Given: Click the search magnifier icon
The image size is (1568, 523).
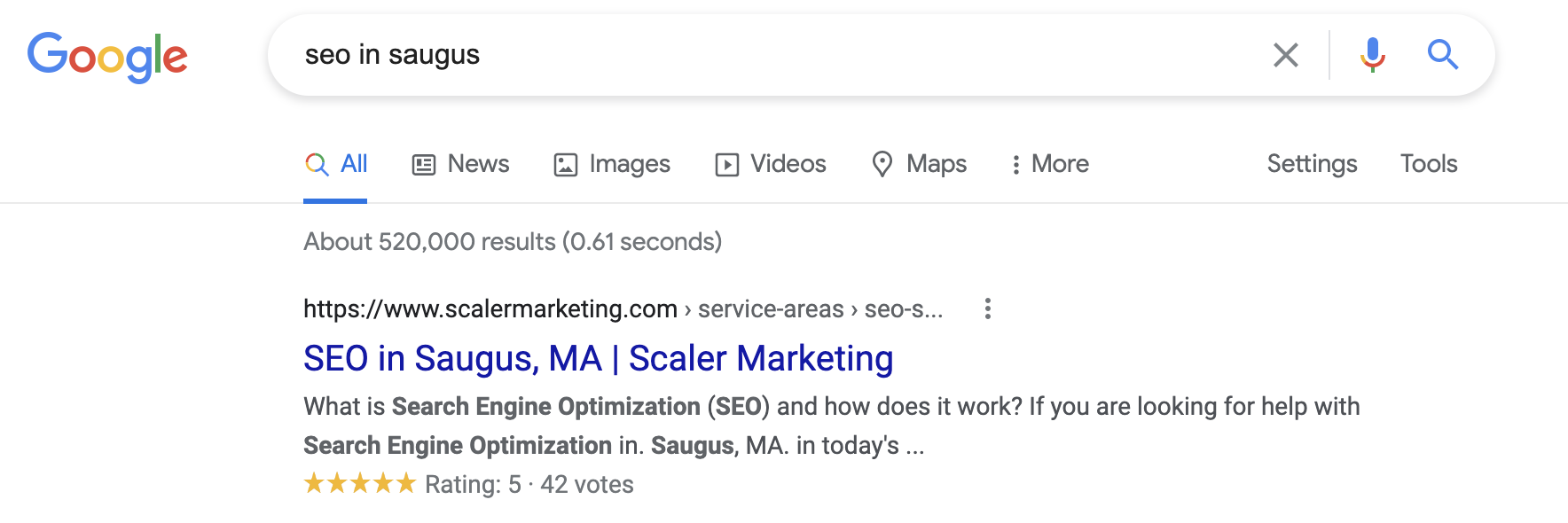Looking at the screenshot, I should 1443,55.
